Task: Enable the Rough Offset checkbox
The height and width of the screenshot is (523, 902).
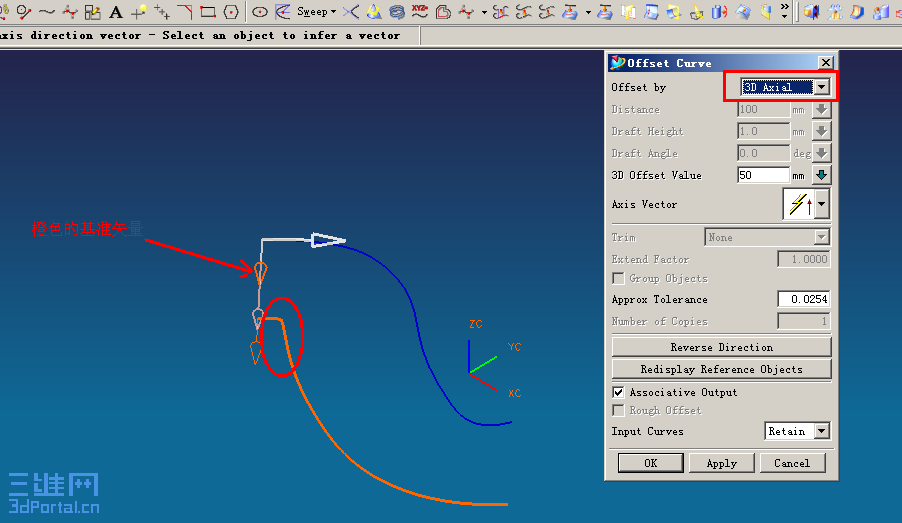Action: pyautogui.click(x=618, y=410)
